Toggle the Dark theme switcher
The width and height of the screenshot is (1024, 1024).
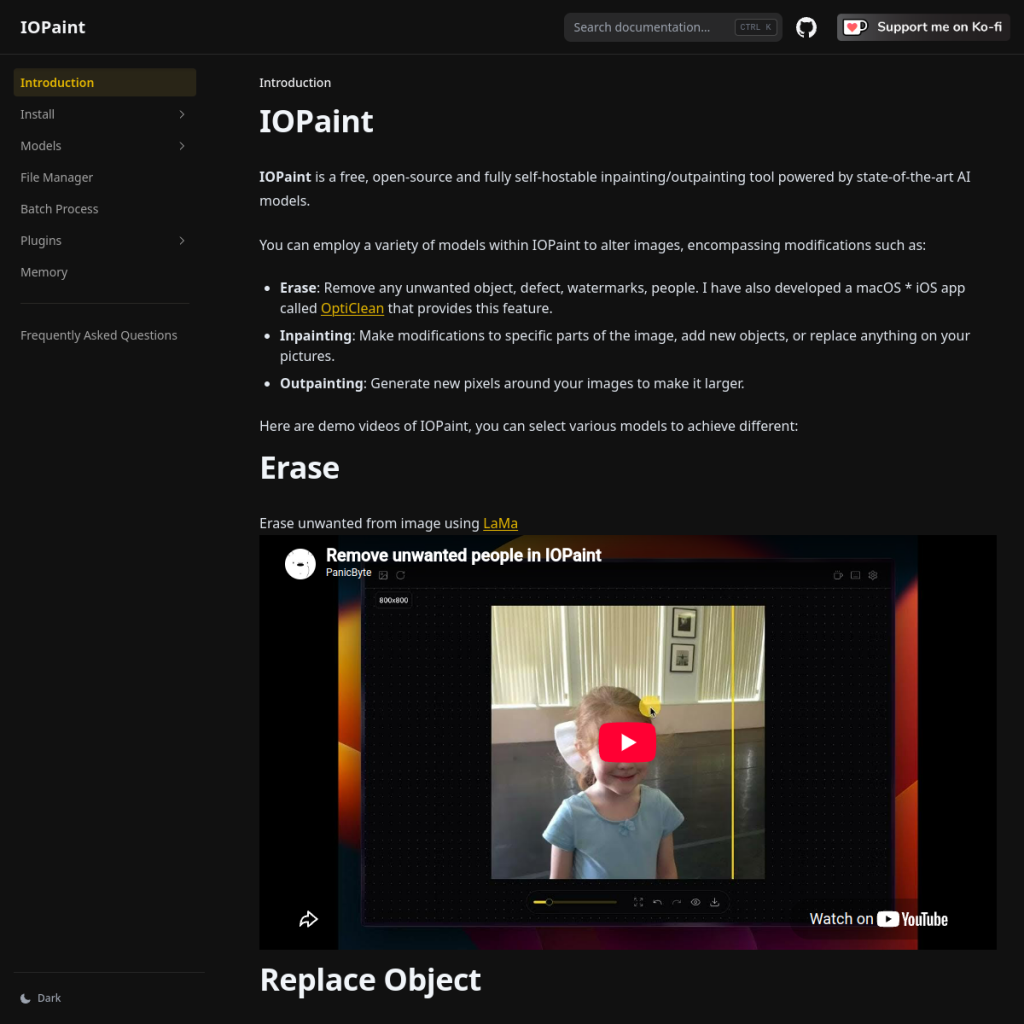40,998
